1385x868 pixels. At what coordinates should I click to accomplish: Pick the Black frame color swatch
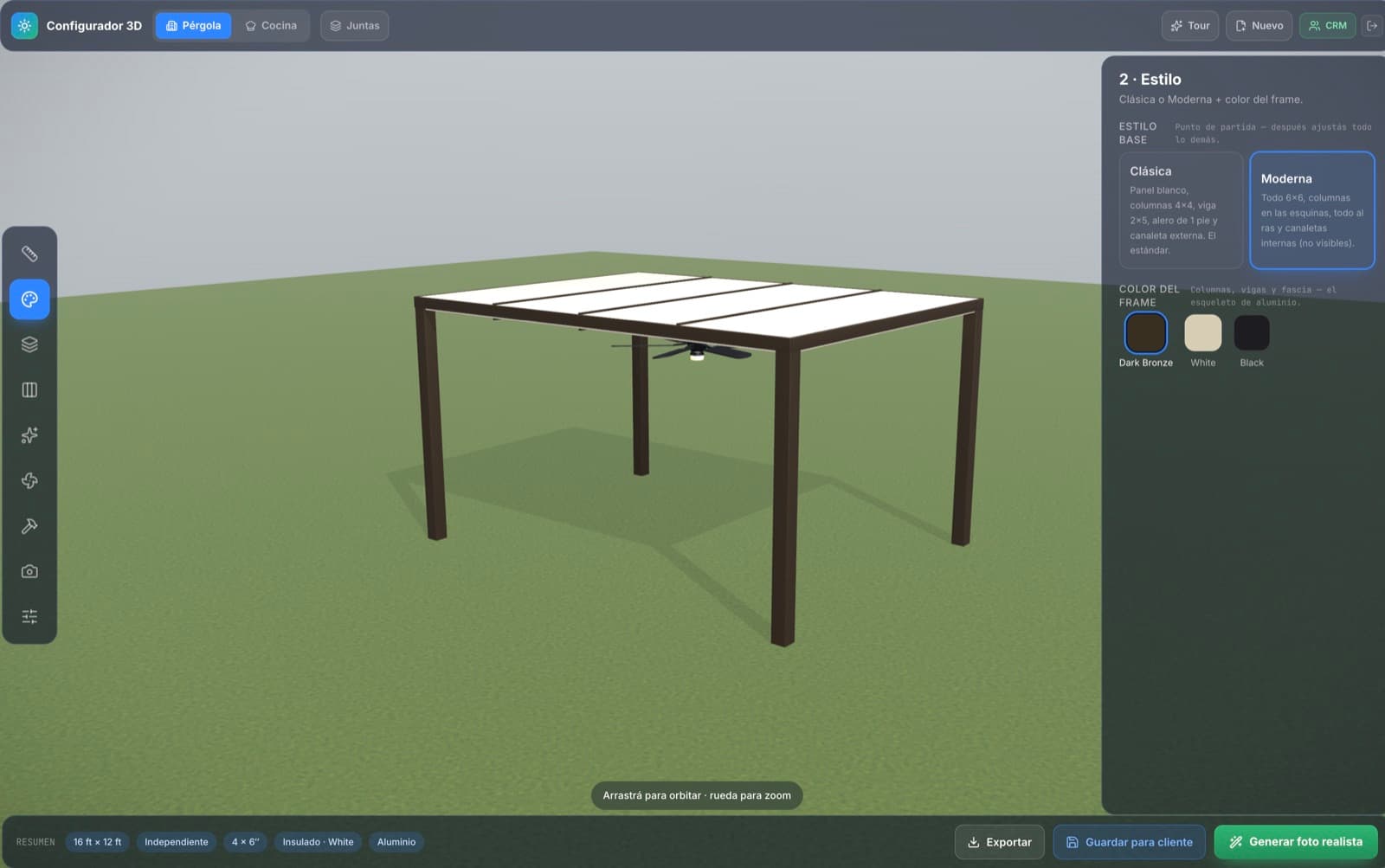point(1252,333)
